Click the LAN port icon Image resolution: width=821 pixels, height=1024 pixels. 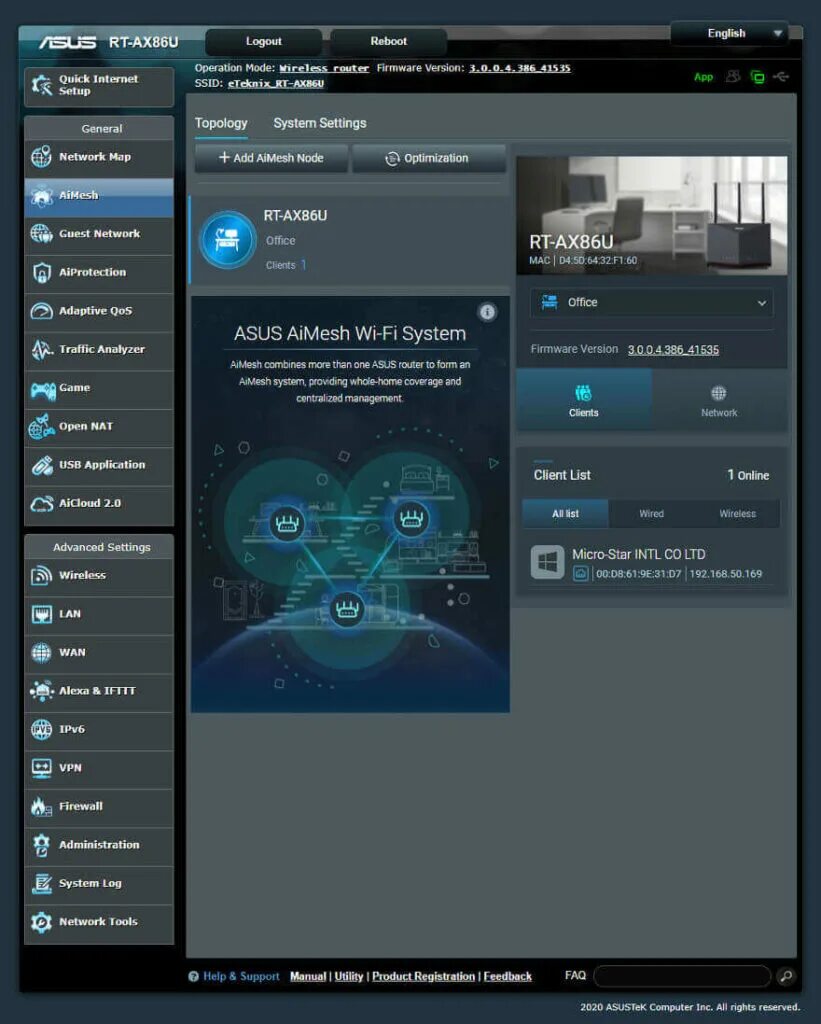click(41, 614)
